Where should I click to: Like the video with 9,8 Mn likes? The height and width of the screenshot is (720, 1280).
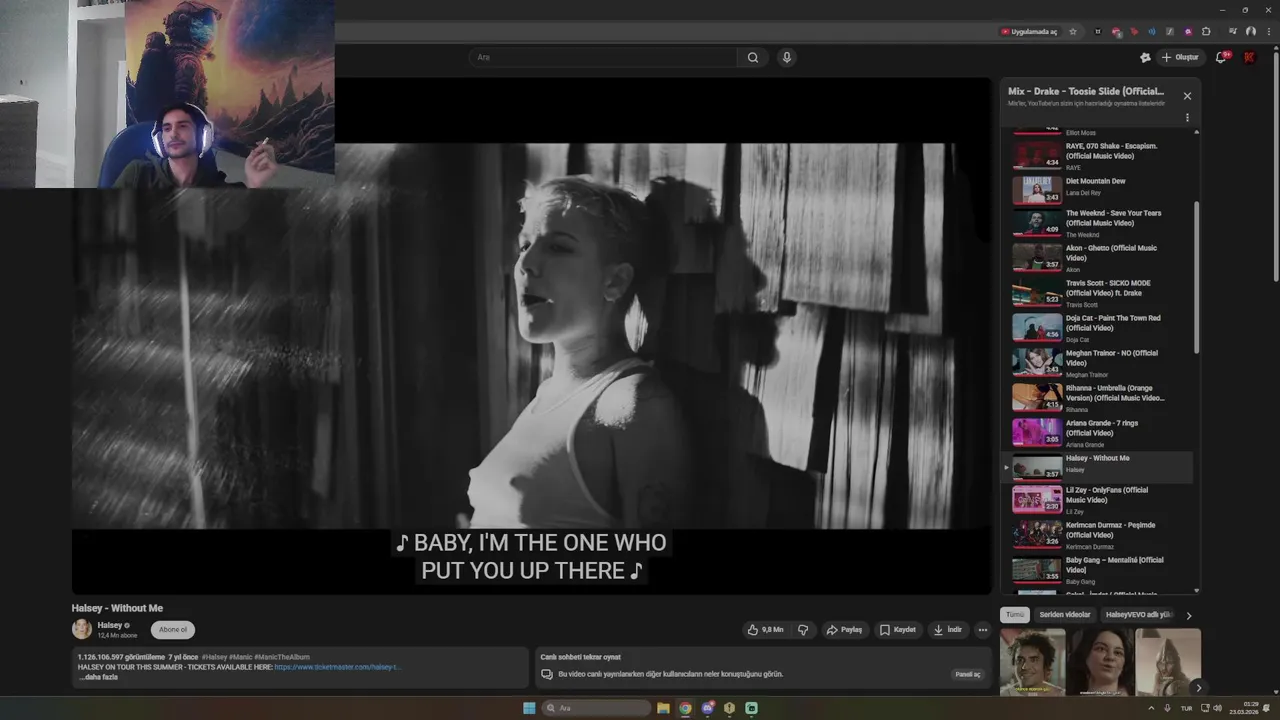click(x=765, y=630)
